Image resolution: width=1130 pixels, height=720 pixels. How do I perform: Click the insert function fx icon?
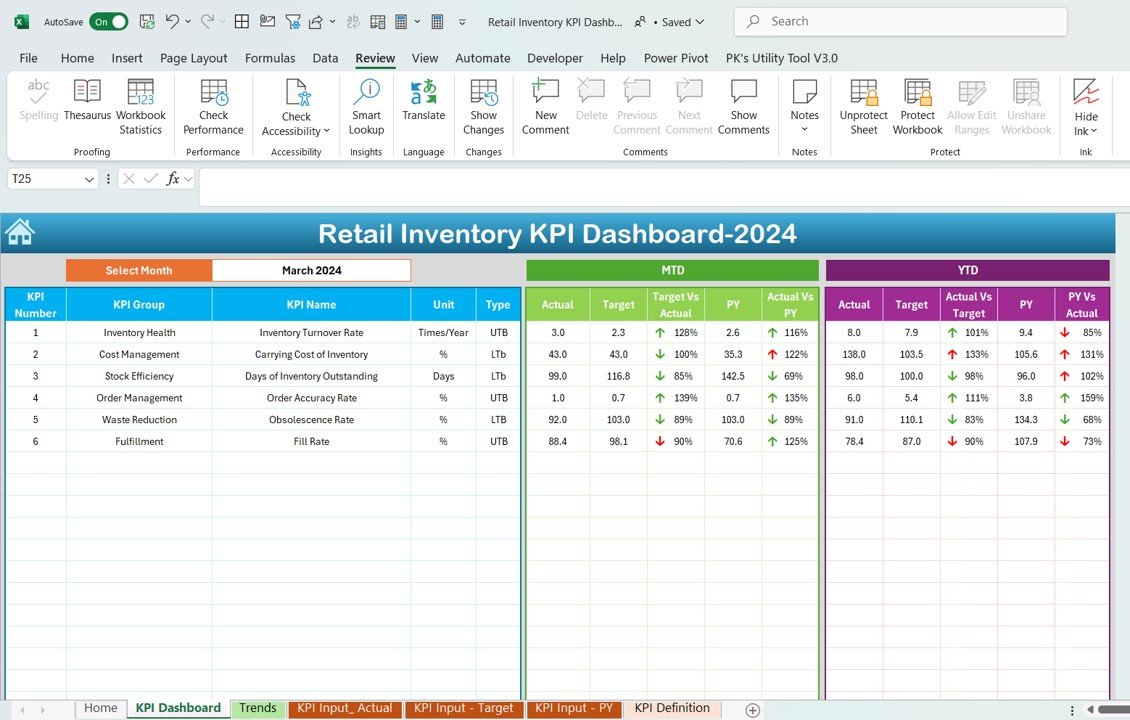coord(173,179)
